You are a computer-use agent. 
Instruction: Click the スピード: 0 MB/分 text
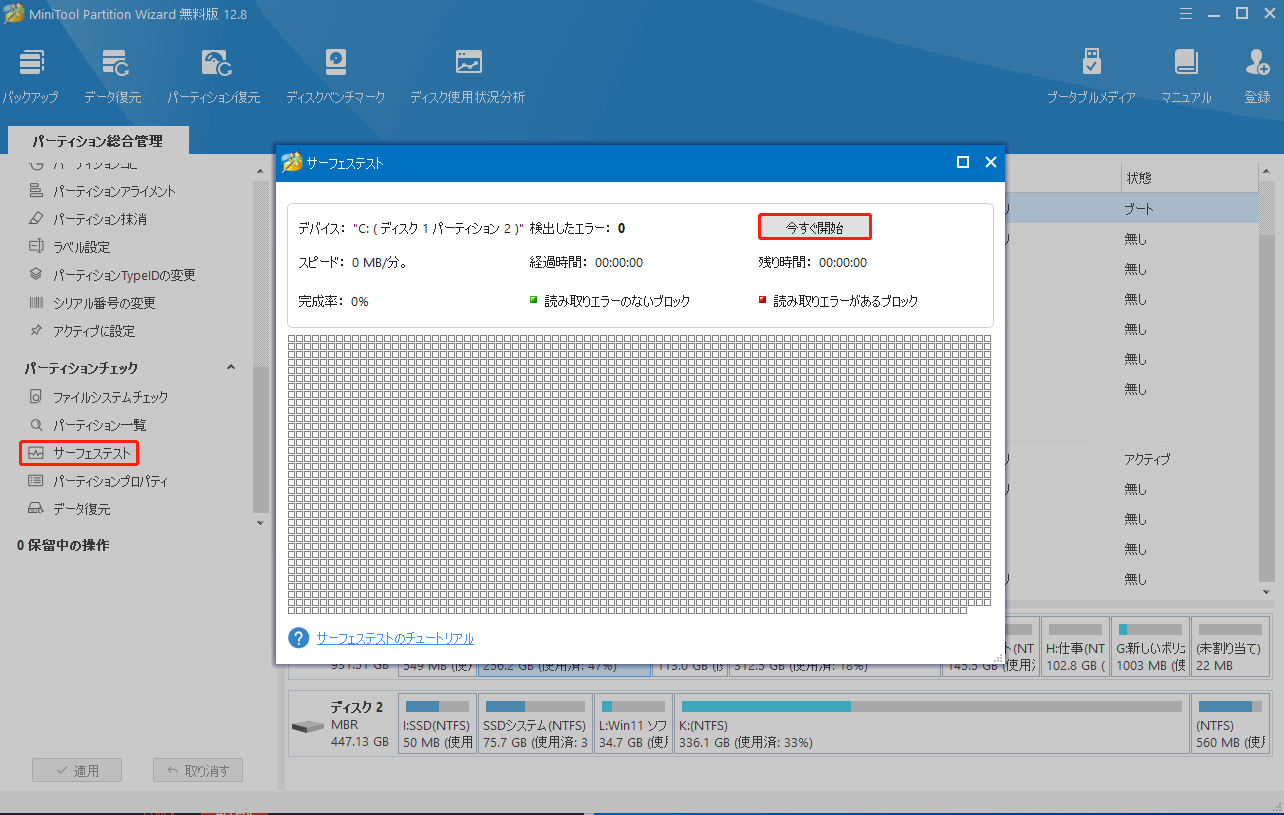click(352, 263)
